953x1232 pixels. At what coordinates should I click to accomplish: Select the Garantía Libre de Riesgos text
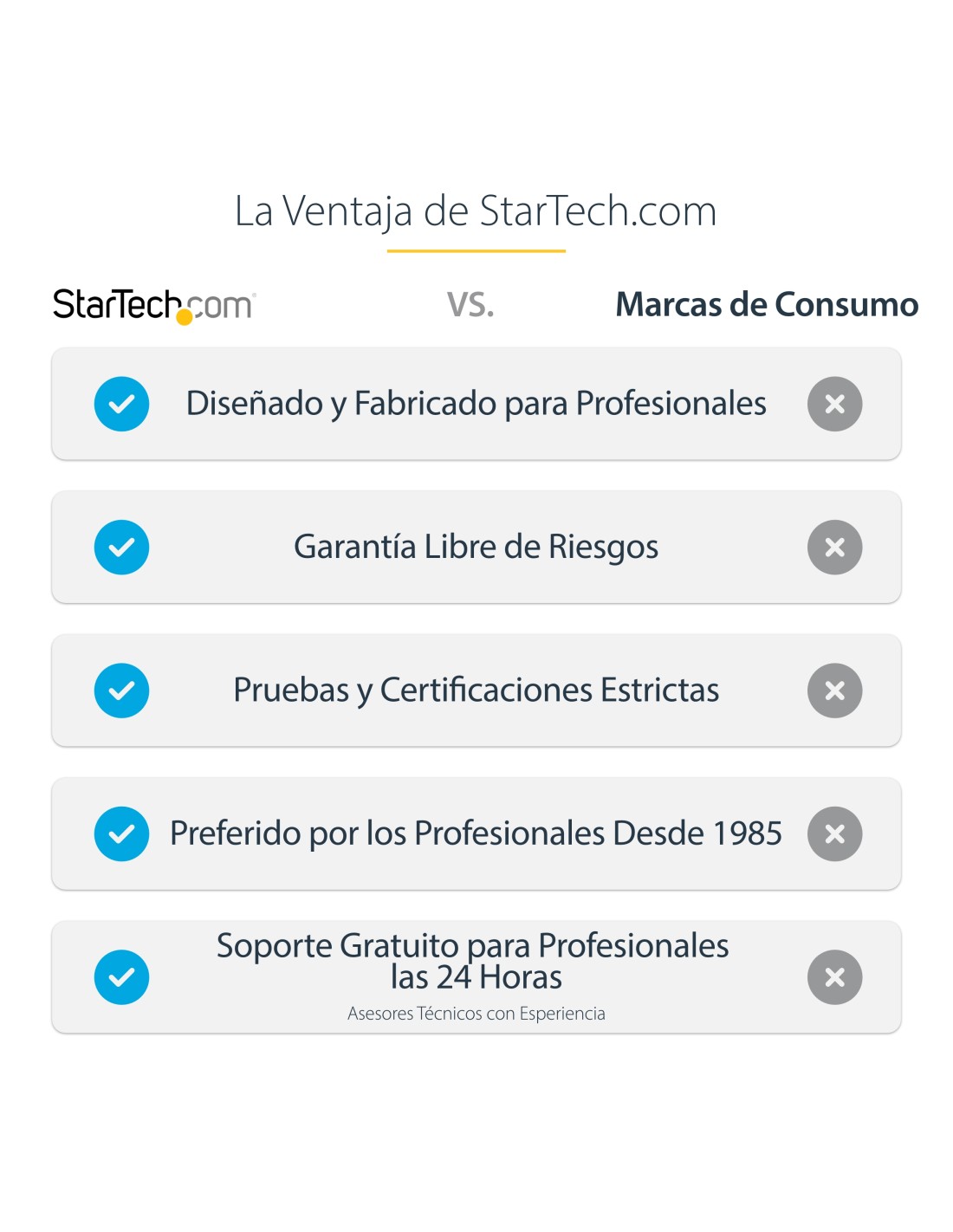tap(476, 548)
